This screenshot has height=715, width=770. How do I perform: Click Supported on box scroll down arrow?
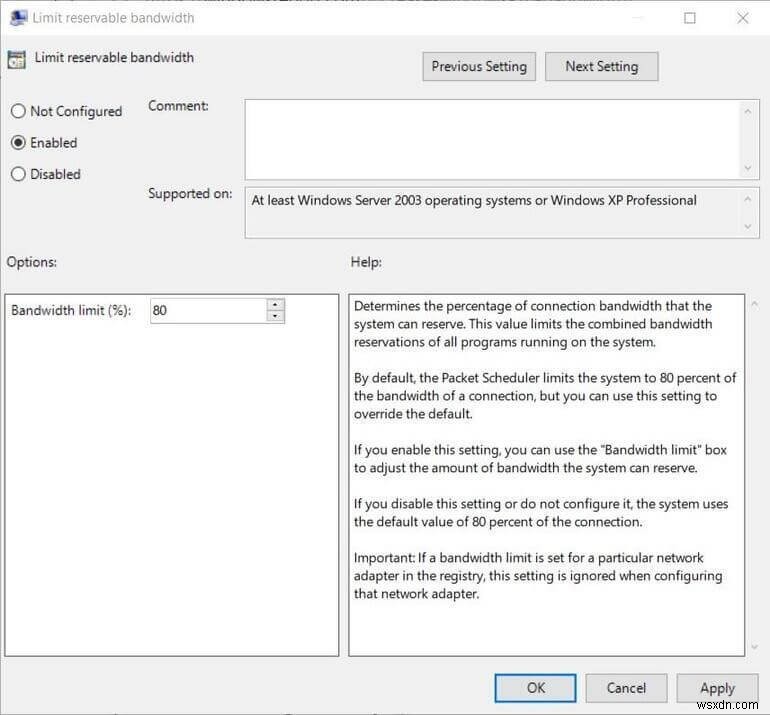pyautogui.click(x=747, y=226)
